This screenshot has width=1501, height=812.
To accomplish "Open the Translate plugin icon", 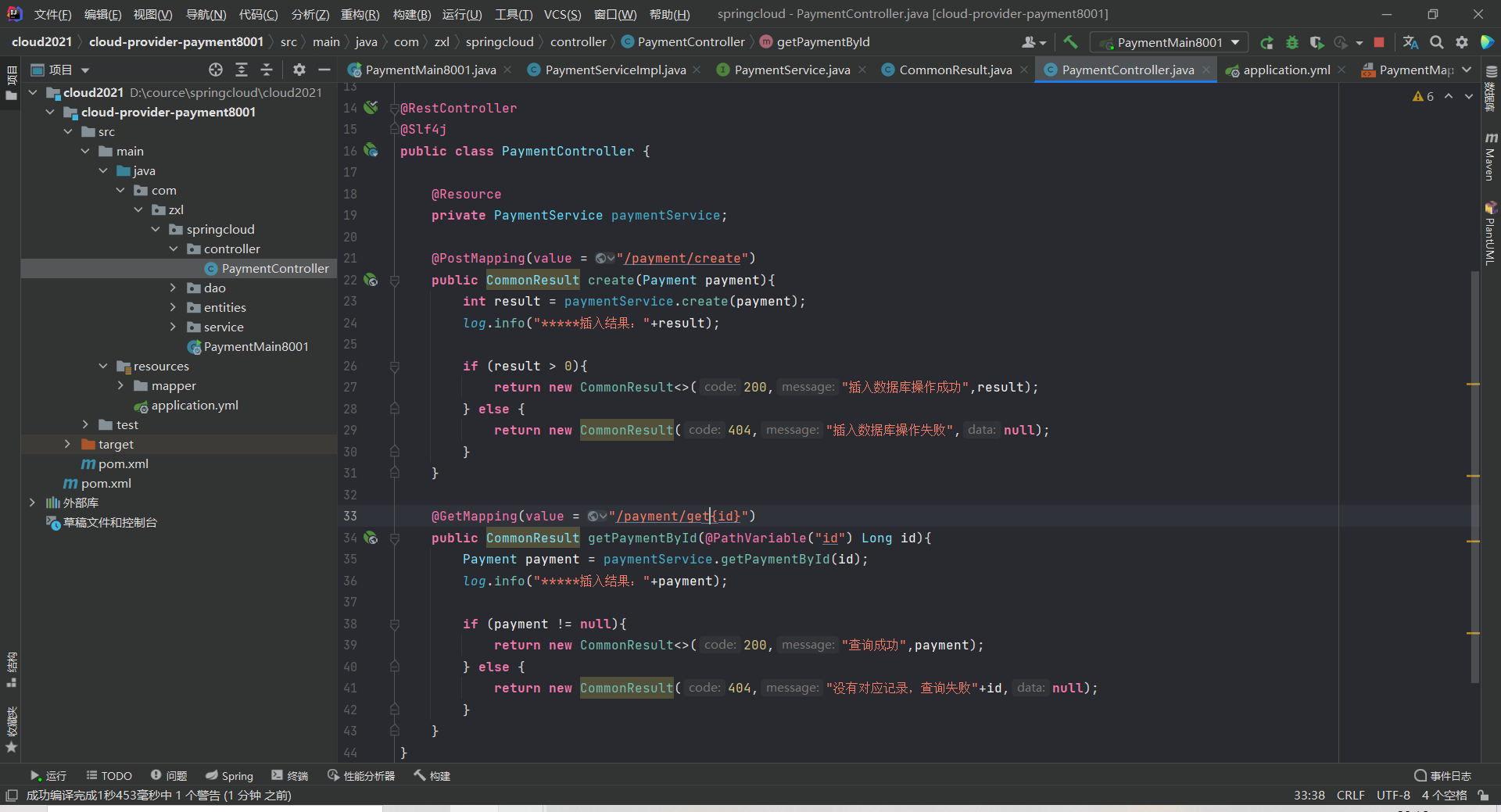I will point(1410,42).
